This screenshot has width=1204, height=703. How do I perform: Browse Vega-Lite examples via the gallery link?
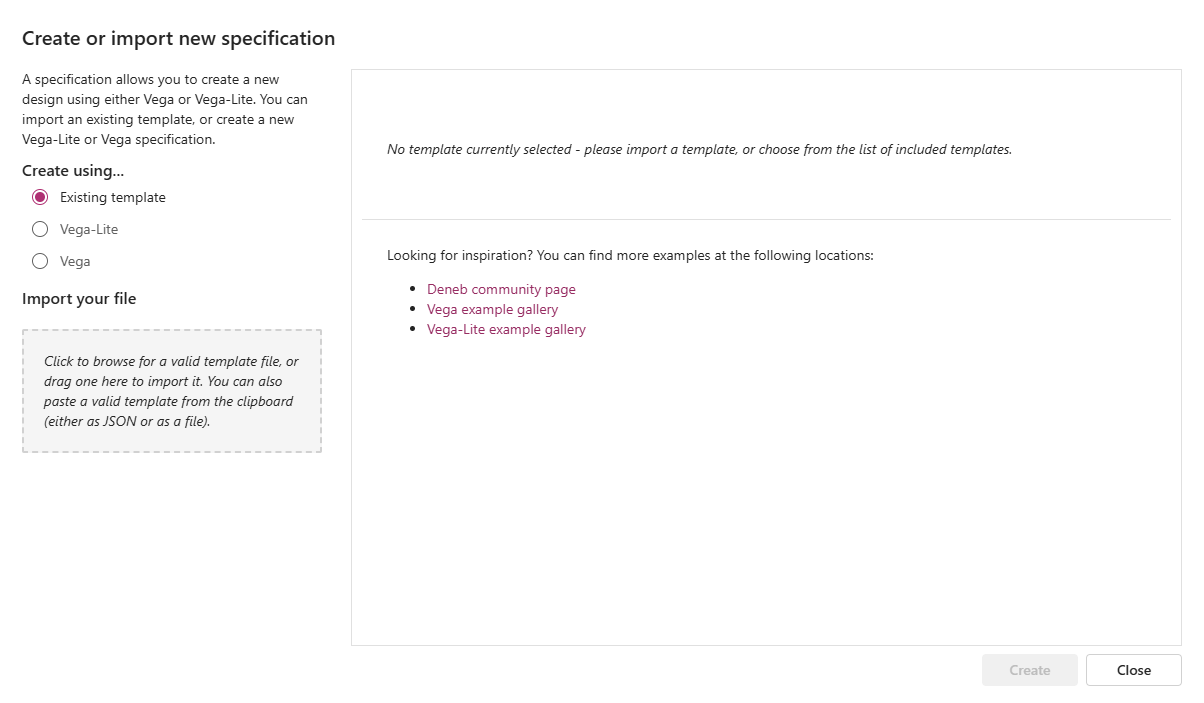click(x=506, y=329)
